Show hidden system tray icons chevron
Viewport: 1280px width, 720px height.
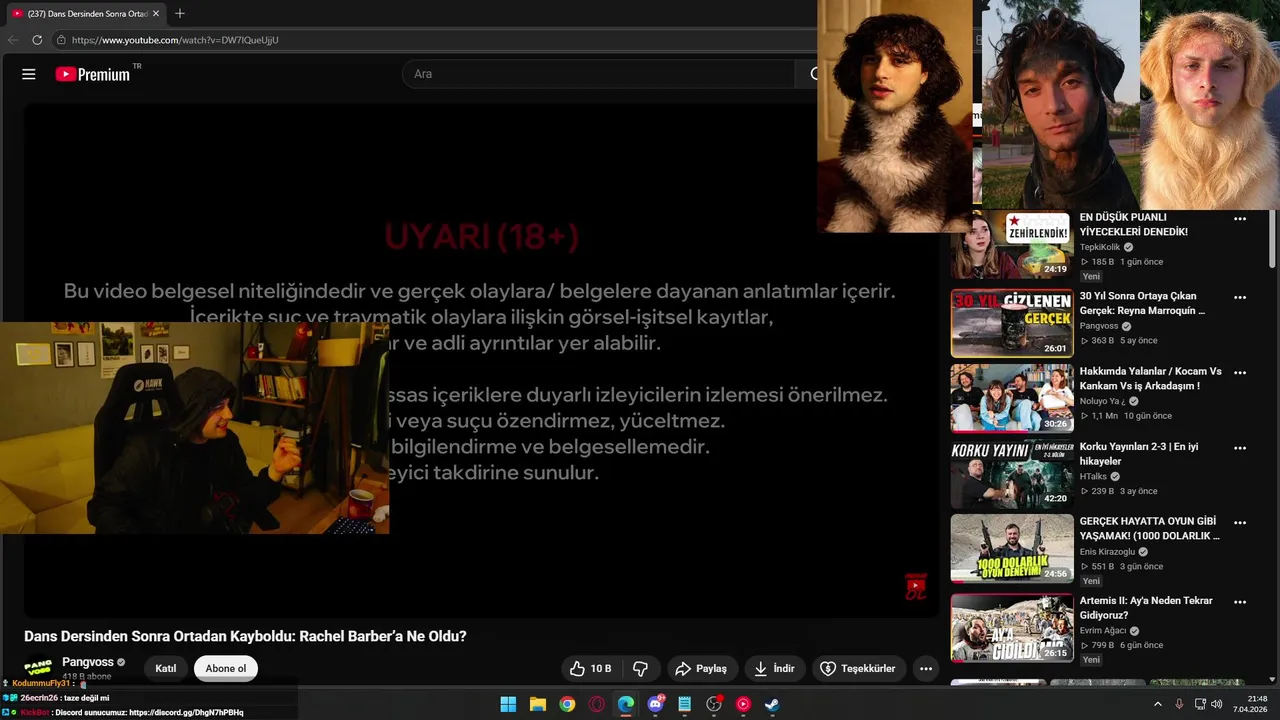click(x=1158, y=704)
